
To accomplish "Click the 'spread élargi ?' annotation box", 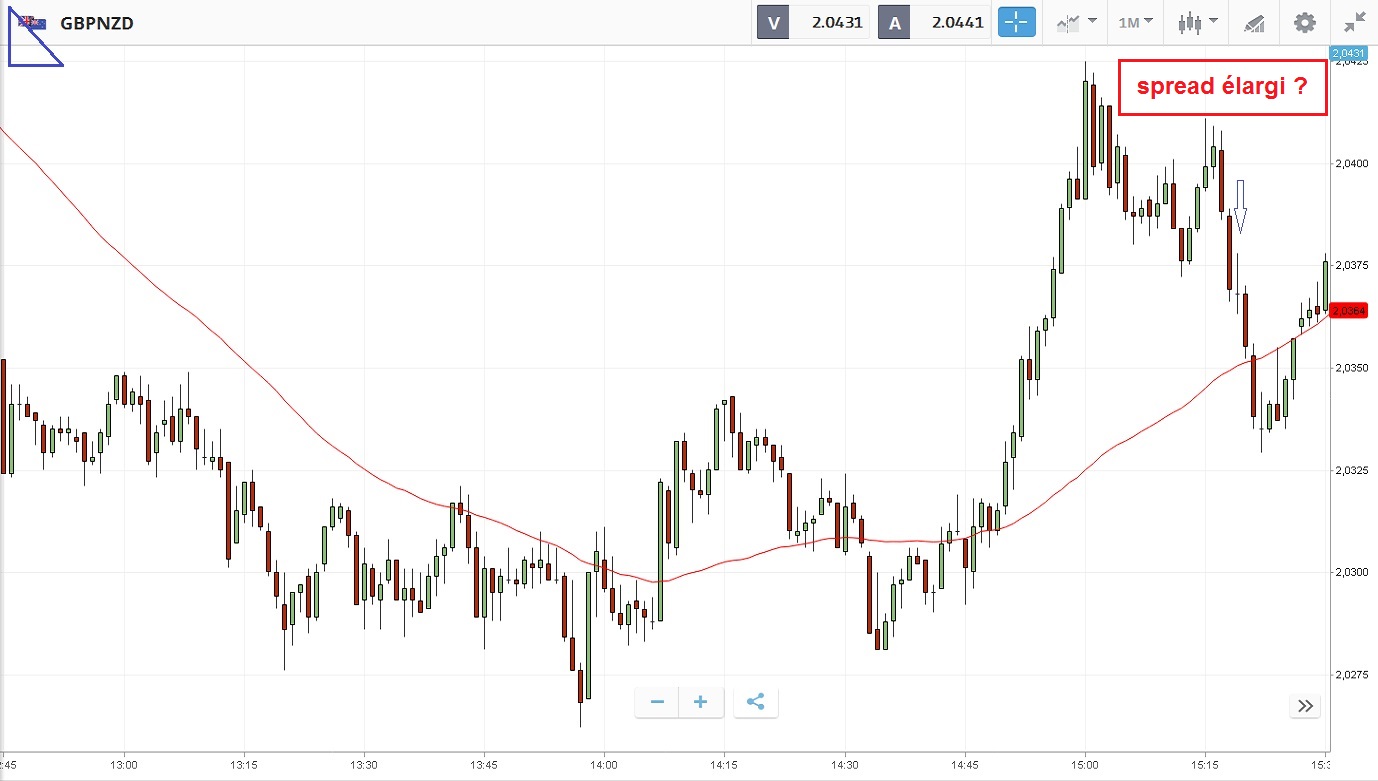I will (x=1222, y=87).
